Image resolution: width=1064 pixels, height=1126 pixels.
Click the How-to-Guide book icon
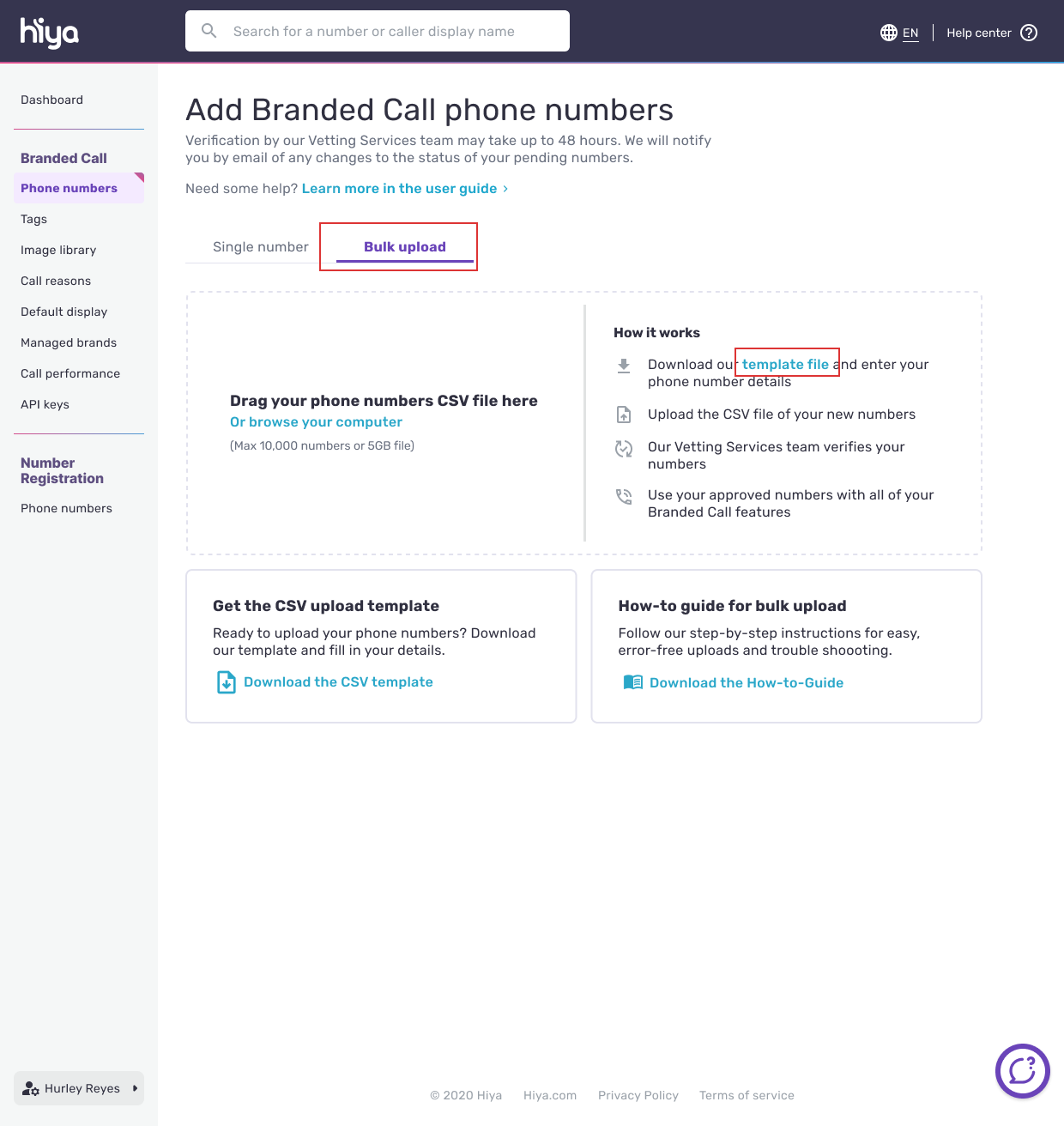pos(632,682)
